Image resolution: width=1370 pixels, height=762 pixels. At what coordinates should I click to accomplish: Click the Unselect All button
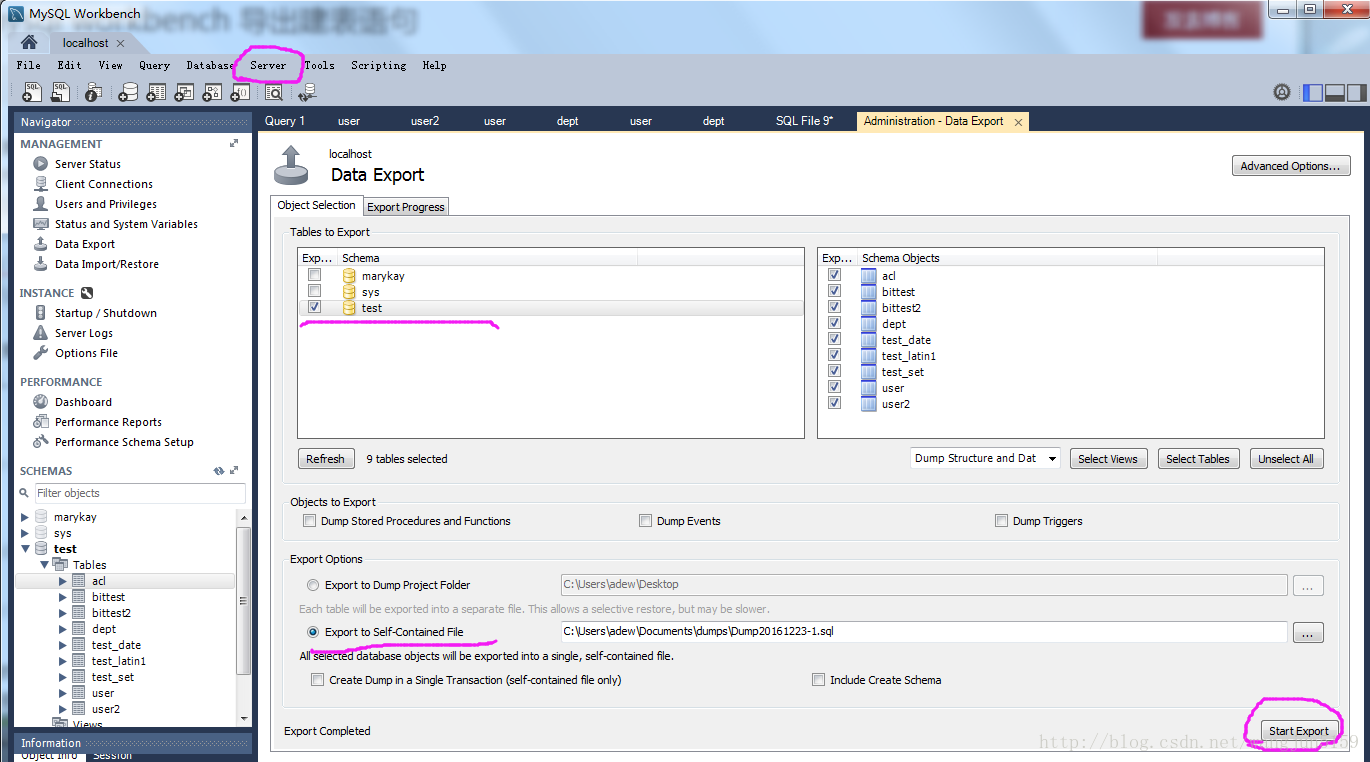click(x=1285, y=459)
